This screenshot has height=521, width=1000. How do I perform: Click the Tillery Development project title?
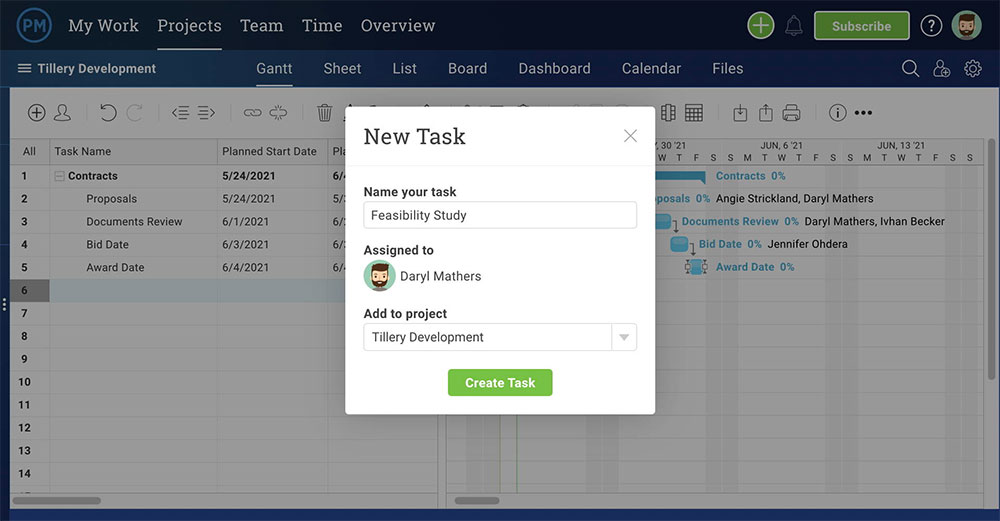click(x=96, y=68)
